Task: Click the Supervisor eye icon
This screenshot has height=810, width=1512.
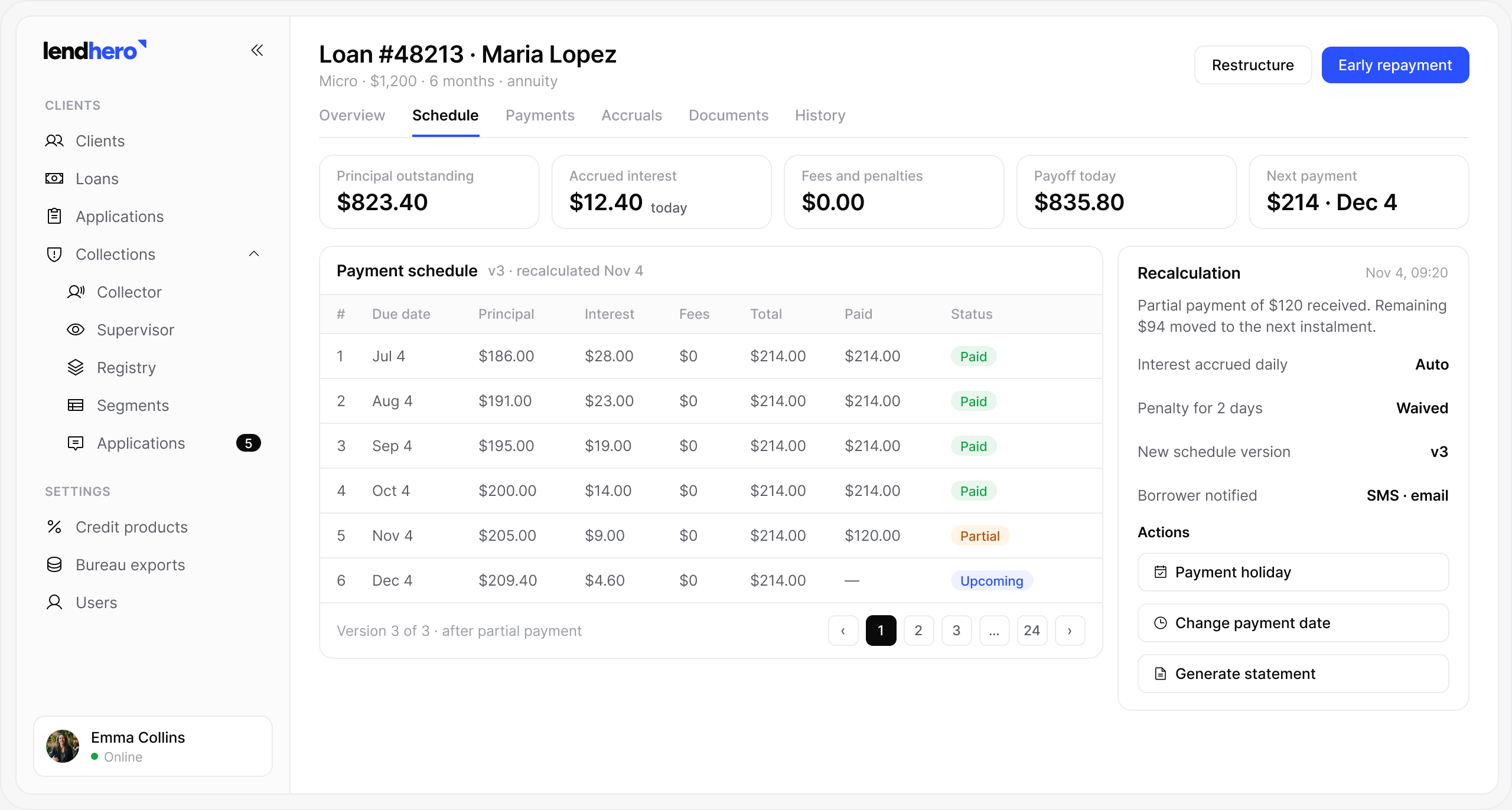Action: 76,330
